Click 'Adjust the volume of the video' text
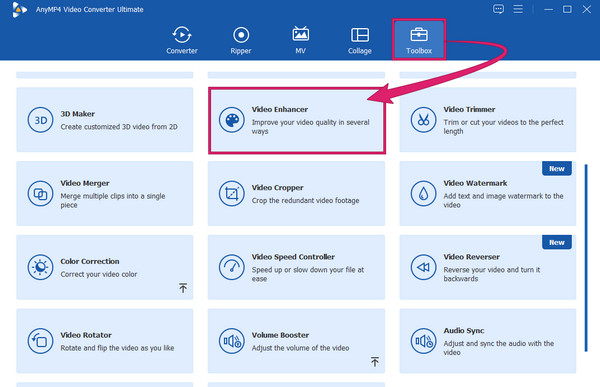 coord(300,348)
